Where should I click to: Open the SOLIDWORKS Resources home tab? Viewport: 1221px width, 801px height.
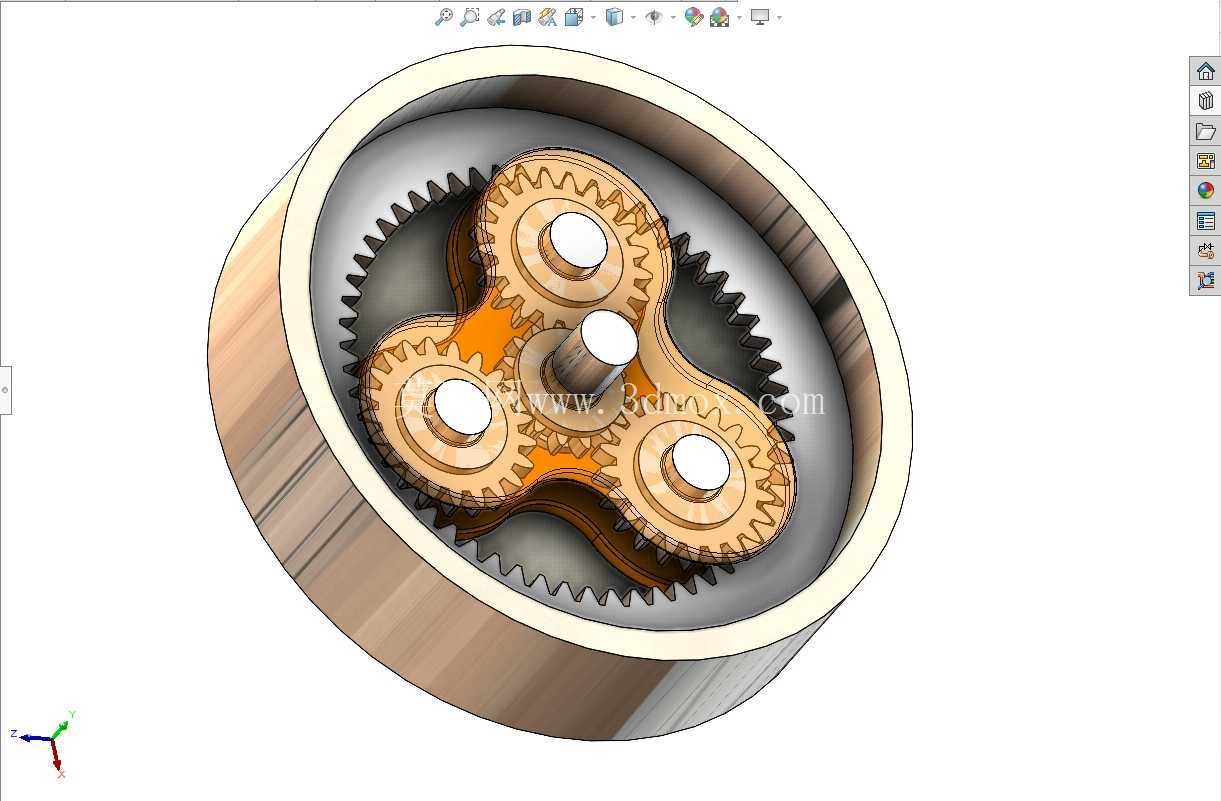(1205, 71)
